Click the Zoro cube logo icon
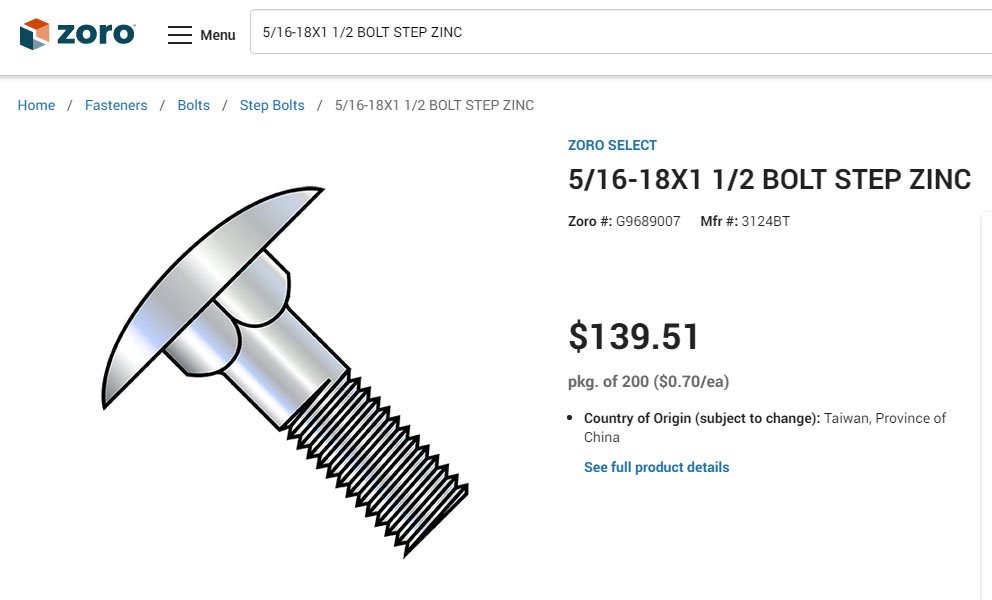This screenshot has width=992, height=600. click(34, 34)
